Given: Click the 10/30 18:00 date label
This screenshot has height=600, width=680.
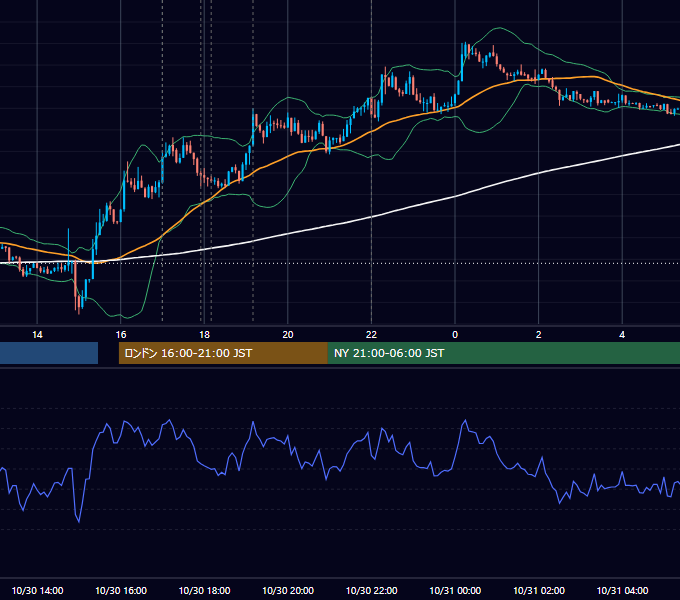Looking at the screenshot, I should (x=204, y=590).
